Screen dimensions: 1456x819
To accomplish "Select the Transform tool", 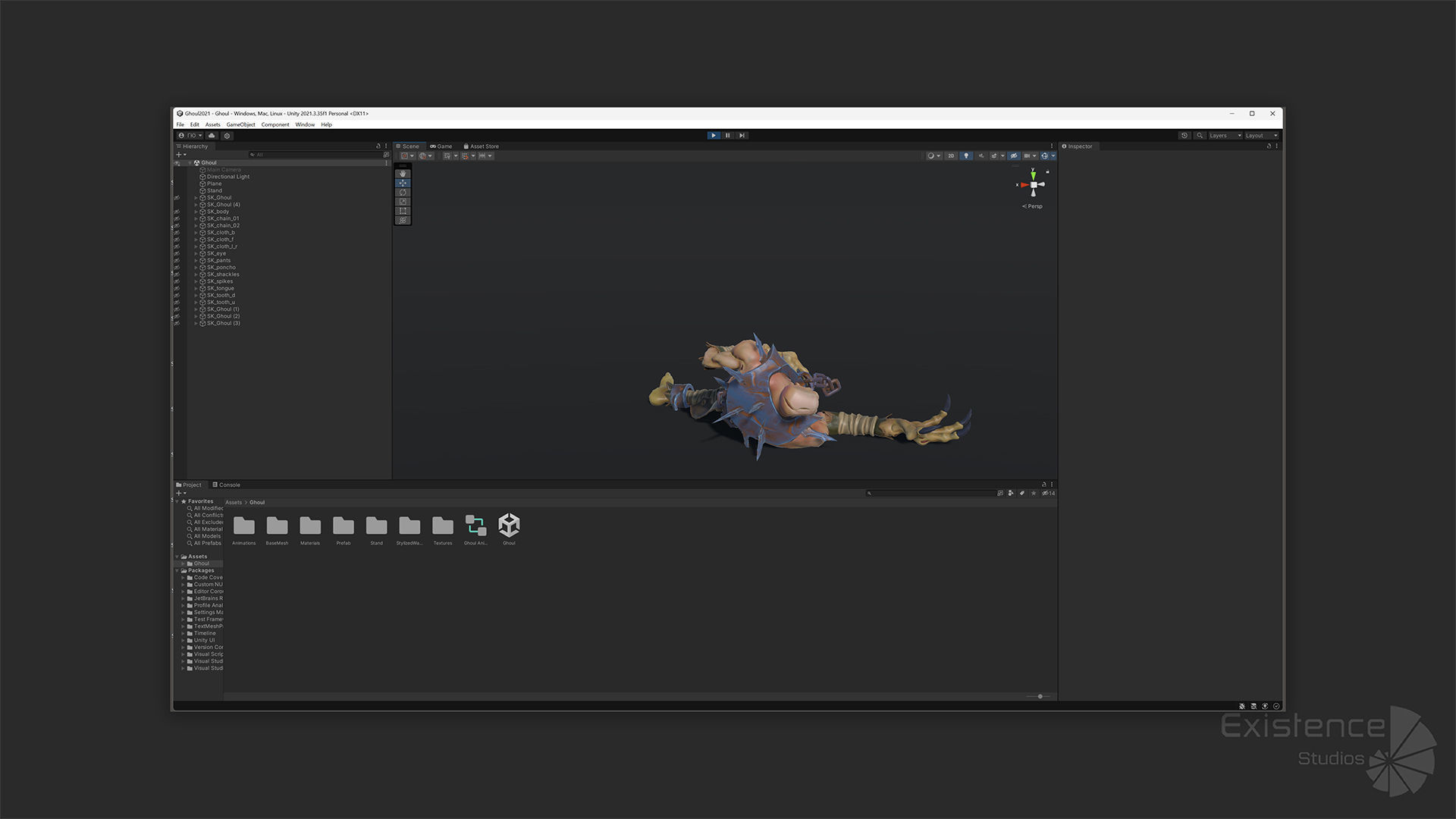I will click(x=403, y=221).
